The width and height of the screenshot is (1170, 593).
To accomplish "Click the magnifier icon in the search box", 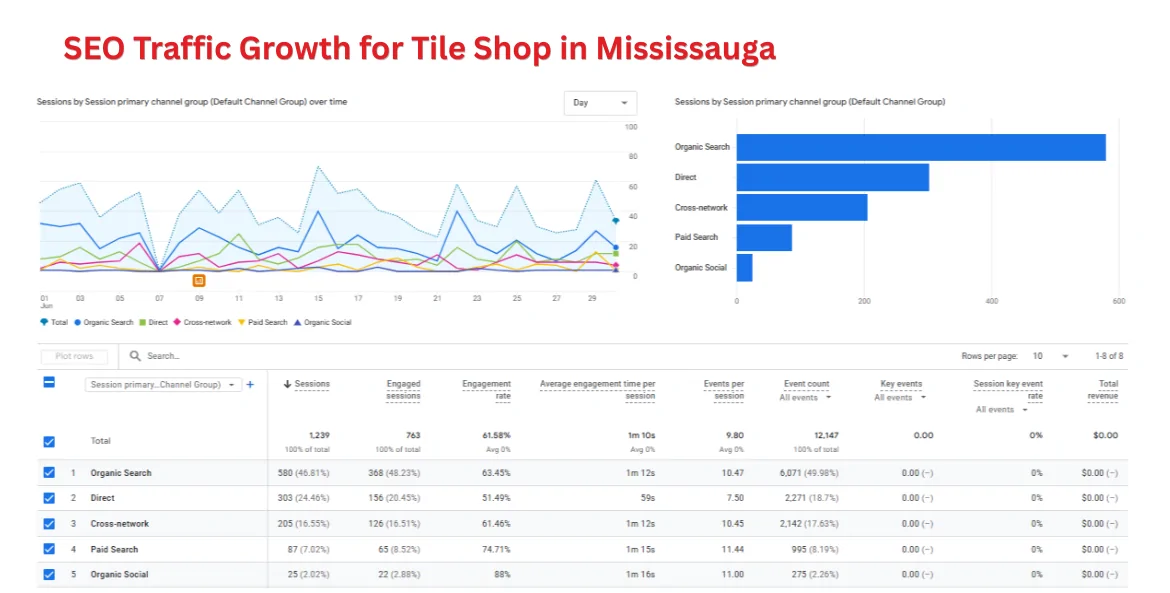I will (x=135, y=356).
